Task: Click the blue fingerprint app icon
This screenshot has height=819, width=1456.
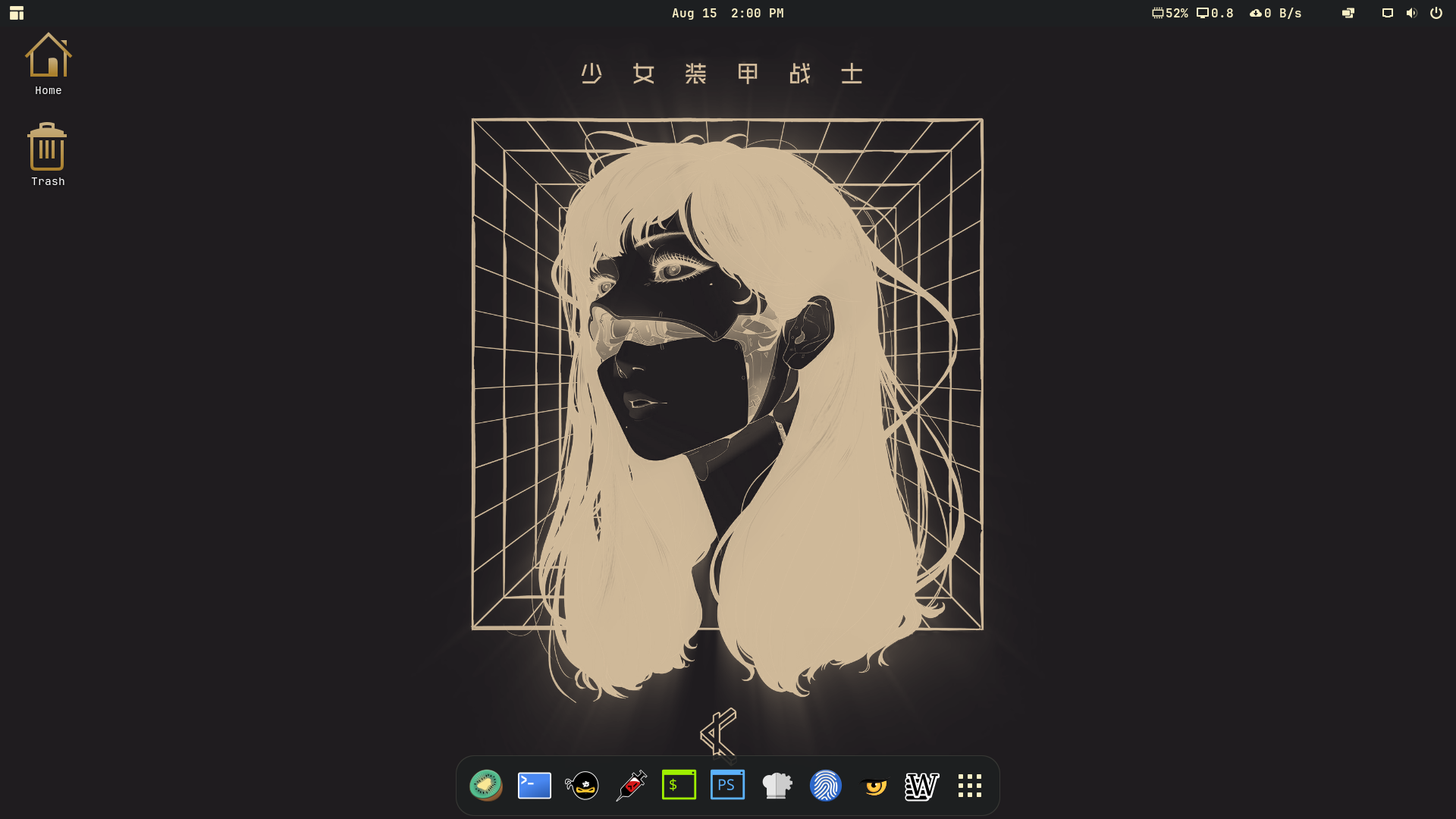Action: tap(826, 786)
